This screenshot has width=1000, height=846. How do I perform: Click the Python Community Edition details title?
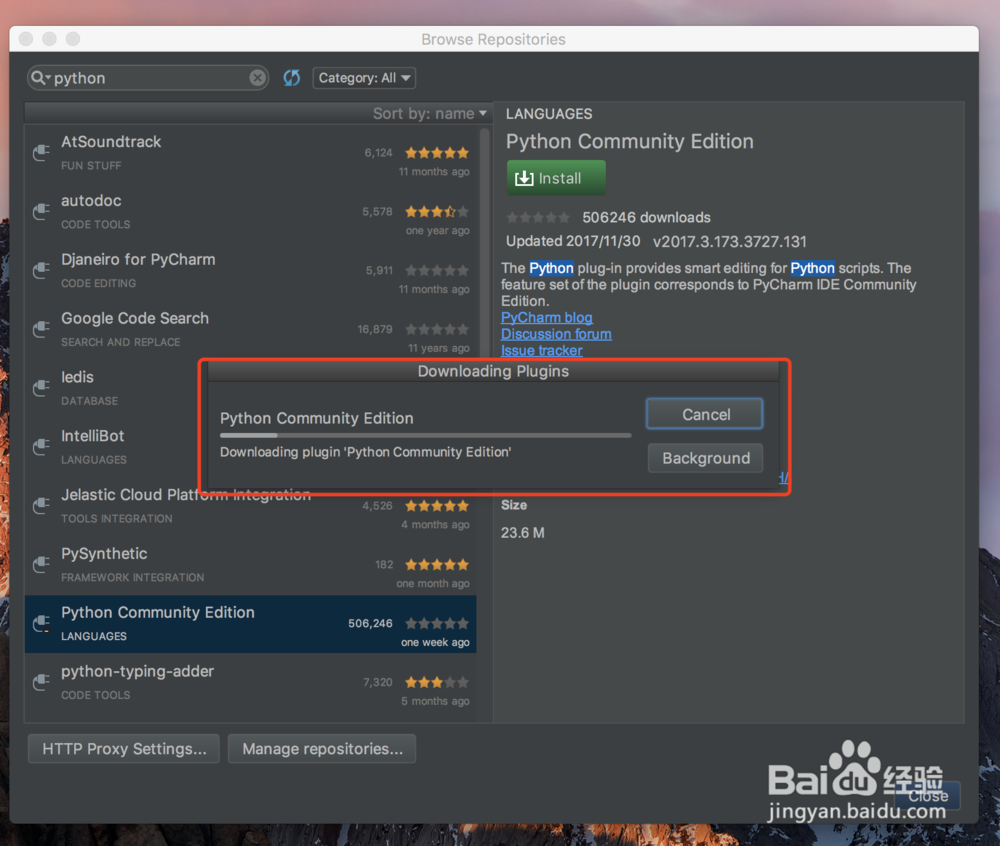pos(629,142)
